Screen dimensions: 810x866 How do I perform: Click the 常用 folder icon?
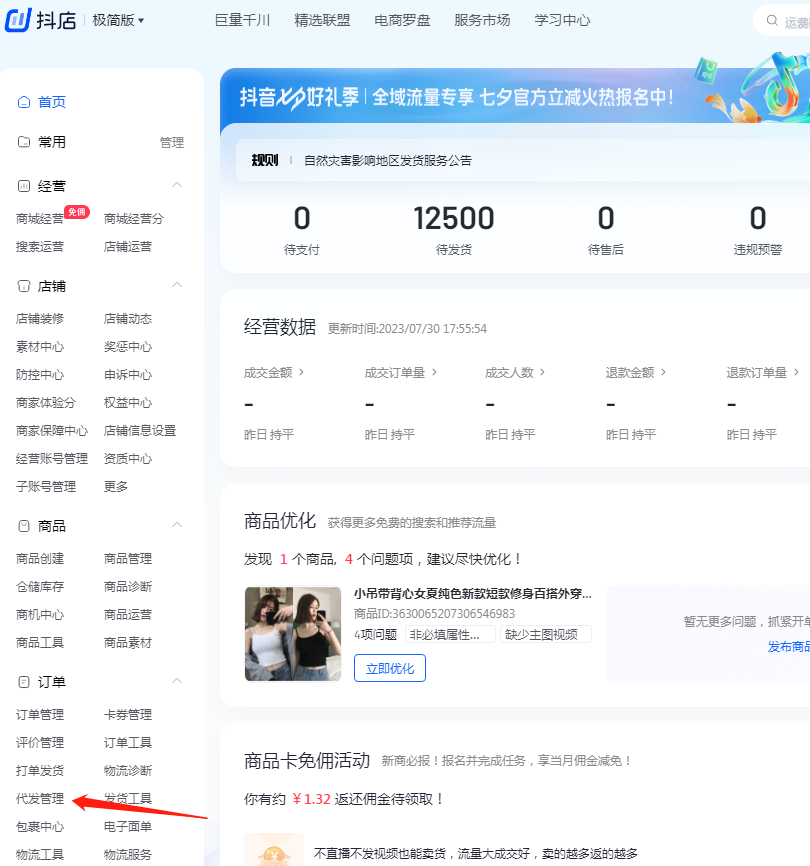(24, 142)
